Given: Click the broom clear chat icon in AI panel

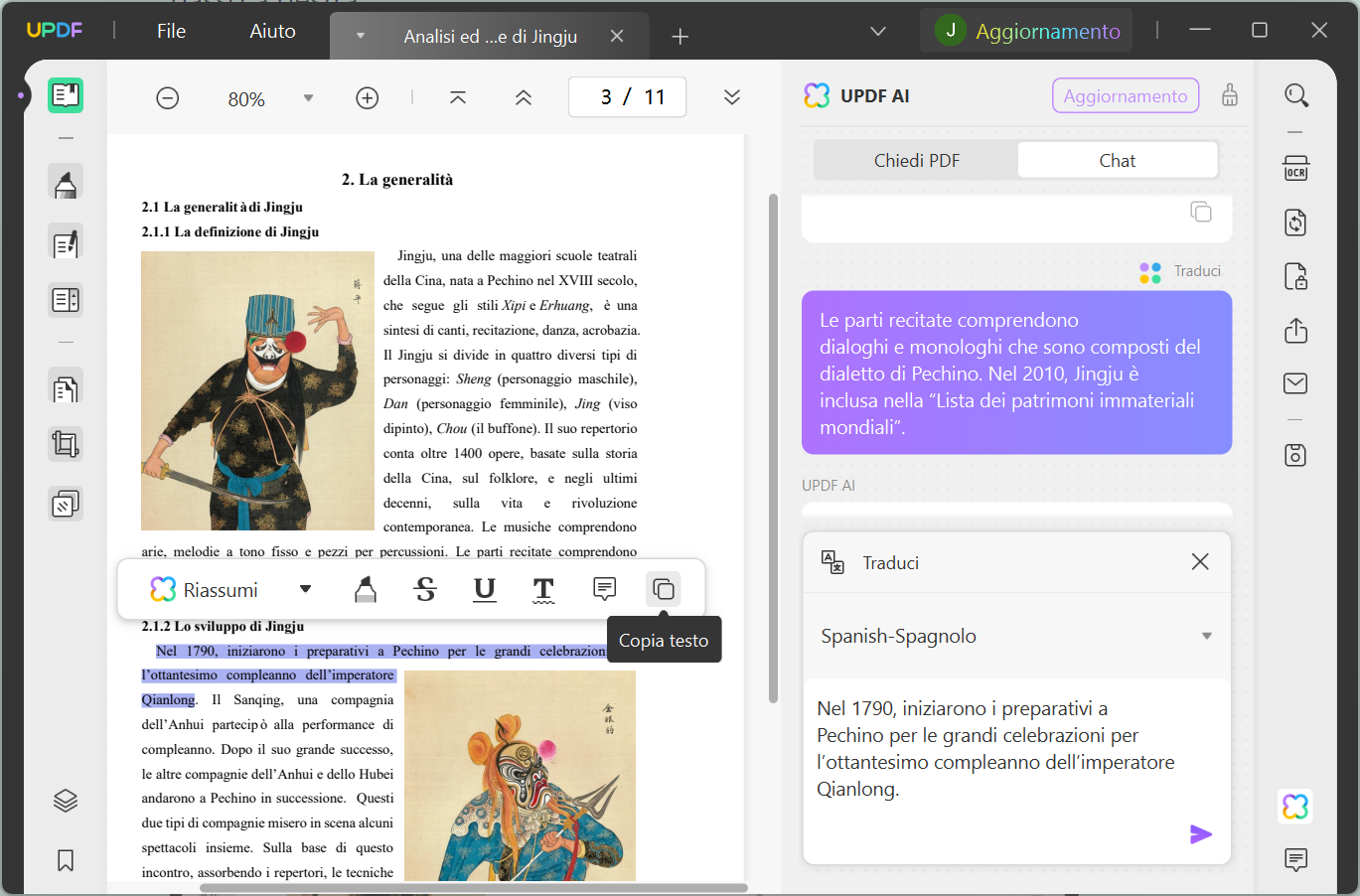Looking at the screenshot, I should [x=1230, y=95].
